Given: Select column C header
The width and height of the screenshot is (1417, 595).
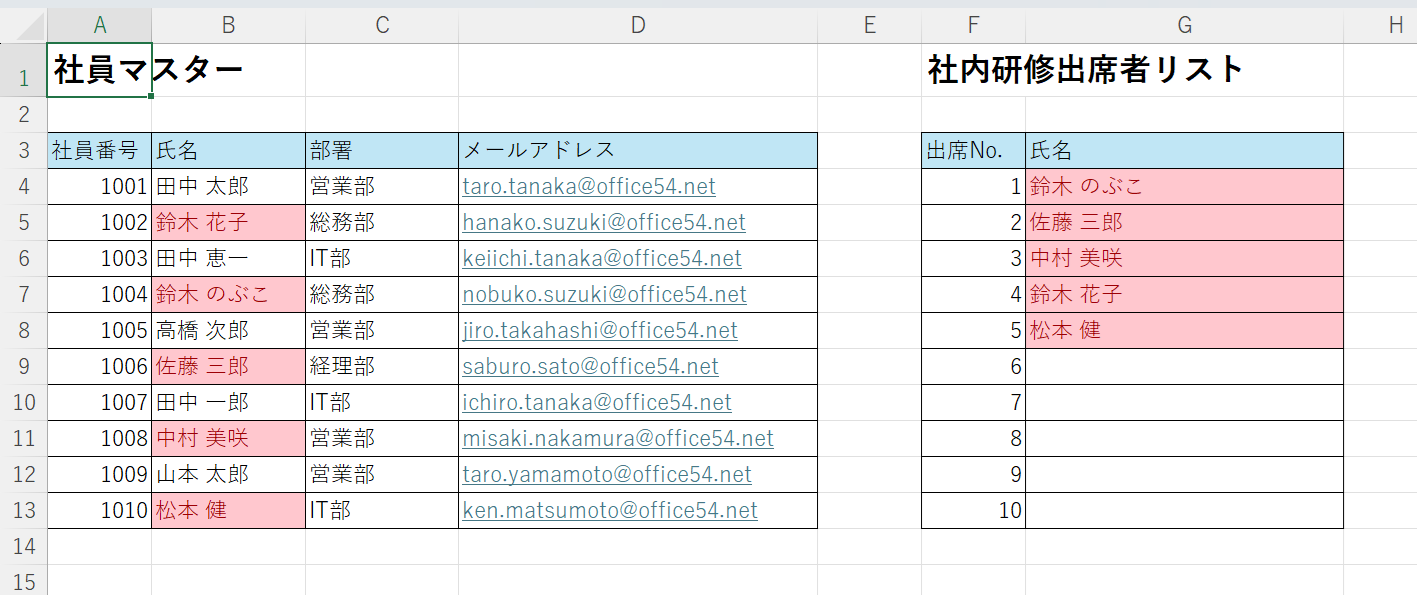Looking at the screenshot, I should click(382, 26).
